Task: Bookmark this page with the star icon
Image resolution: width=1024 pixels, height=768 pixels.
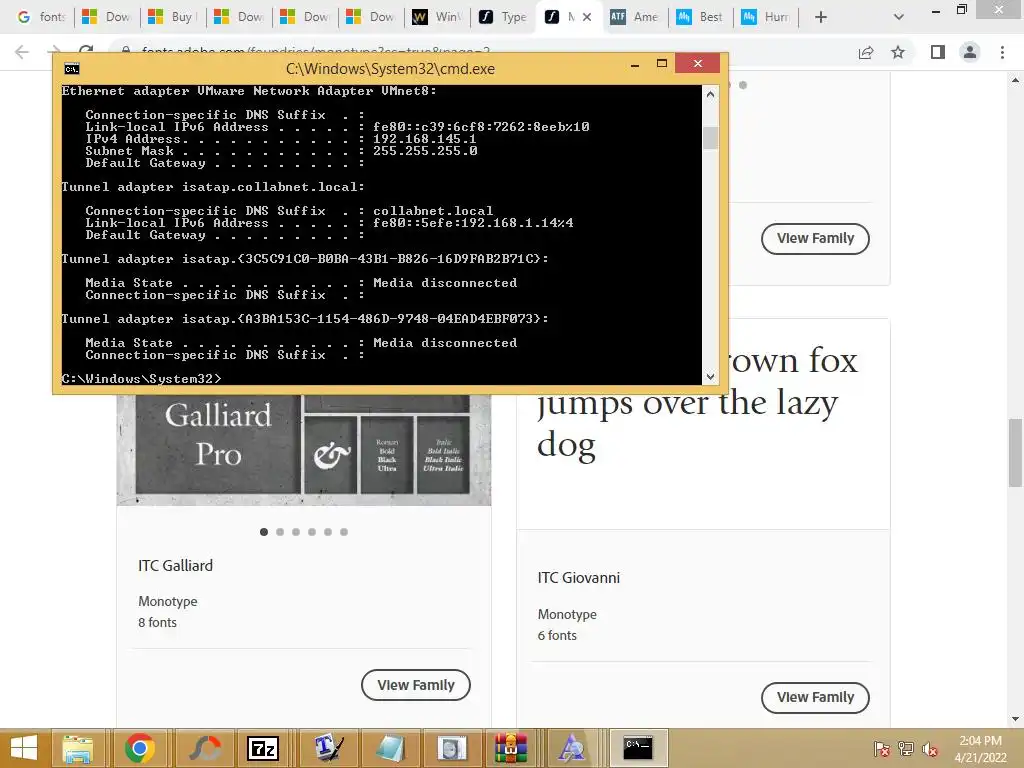Action: click(x=898, y=52)
